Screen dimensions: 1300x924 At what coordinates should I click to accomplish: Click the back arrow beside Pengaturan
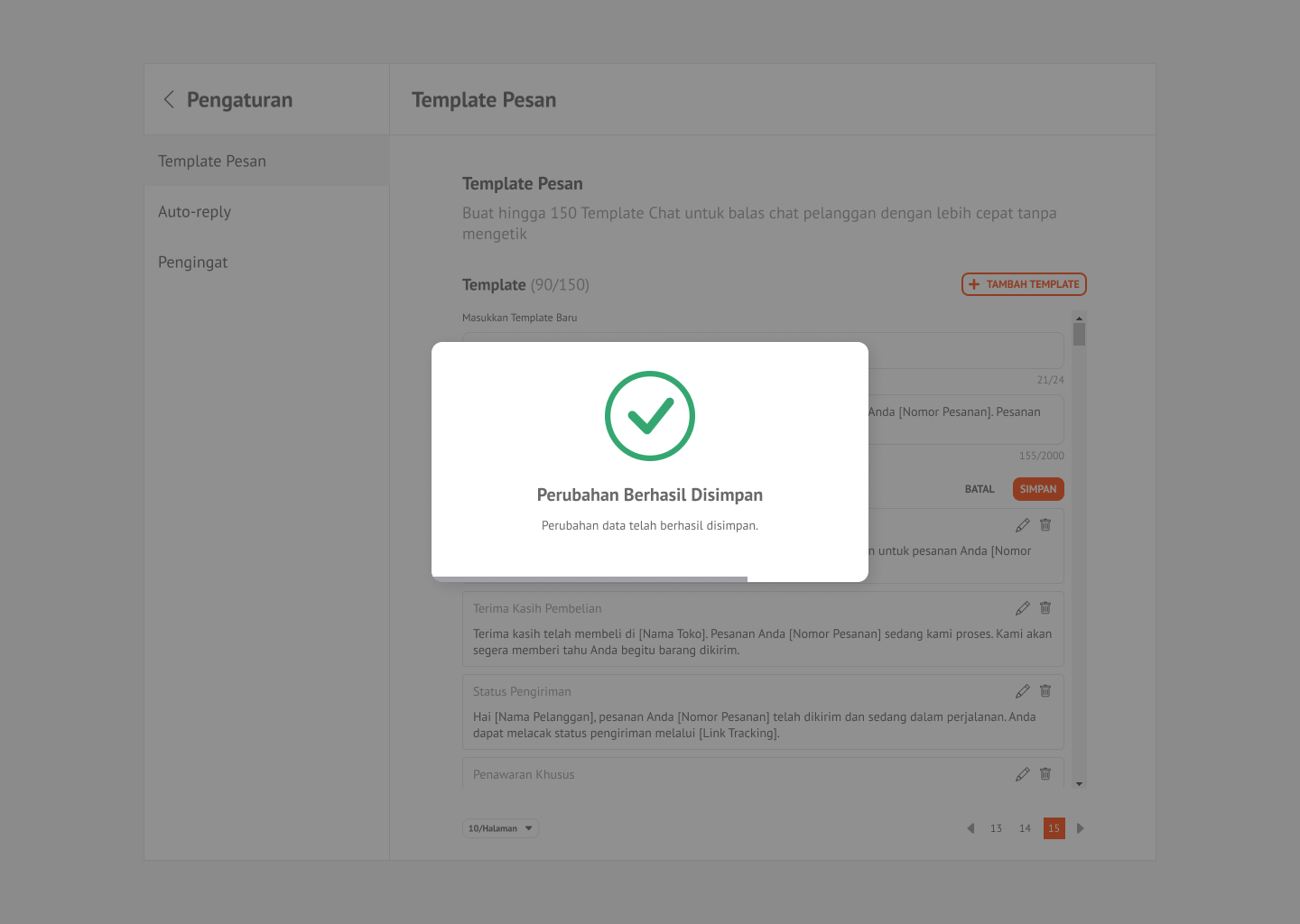click(169, 99)
